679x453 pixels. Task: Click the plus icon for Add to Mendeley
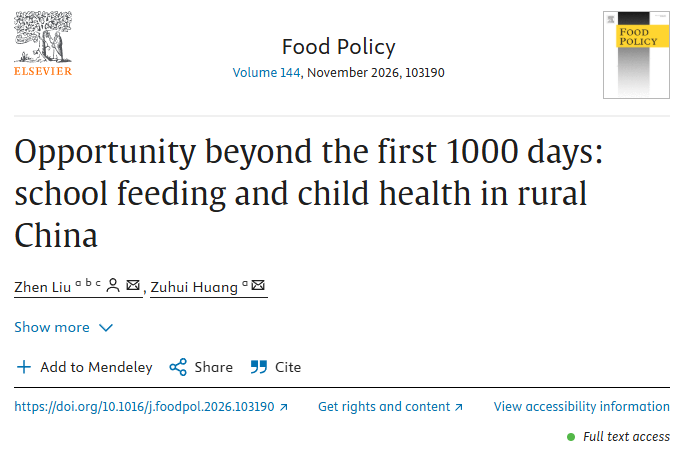[24, 367]
